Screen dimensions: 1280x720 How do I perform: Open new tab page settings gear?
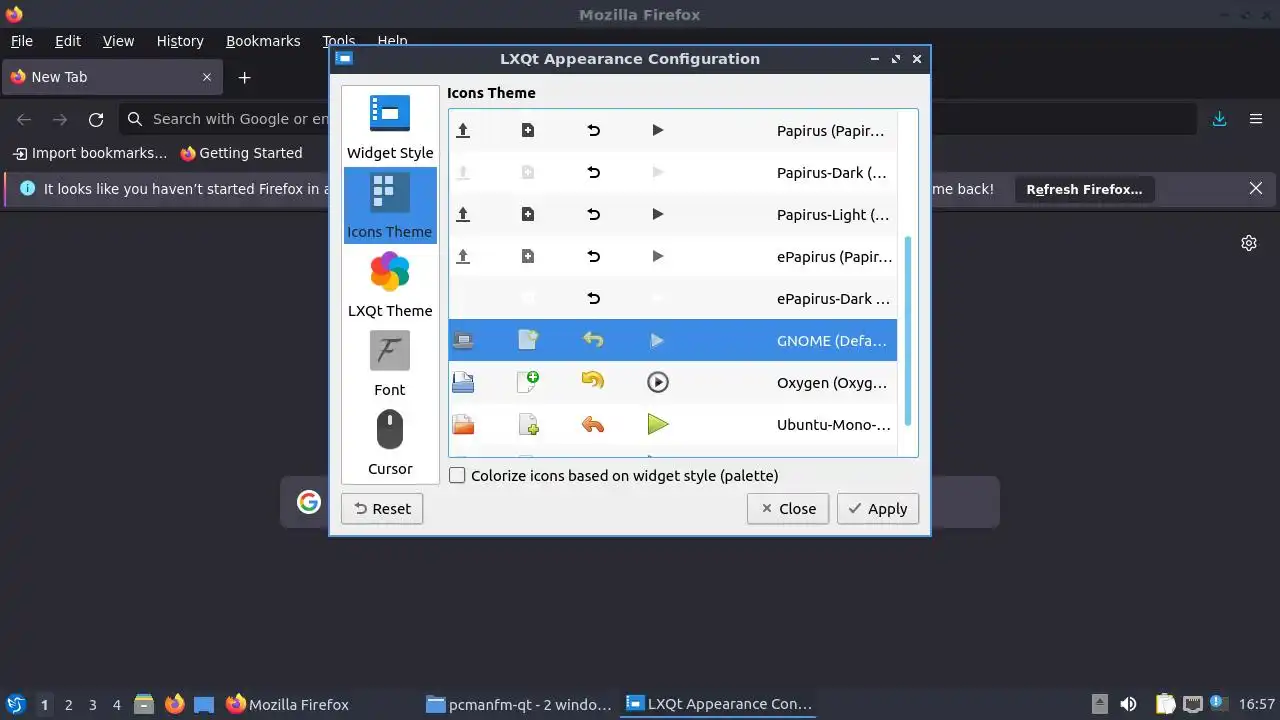click(1249, 243)
